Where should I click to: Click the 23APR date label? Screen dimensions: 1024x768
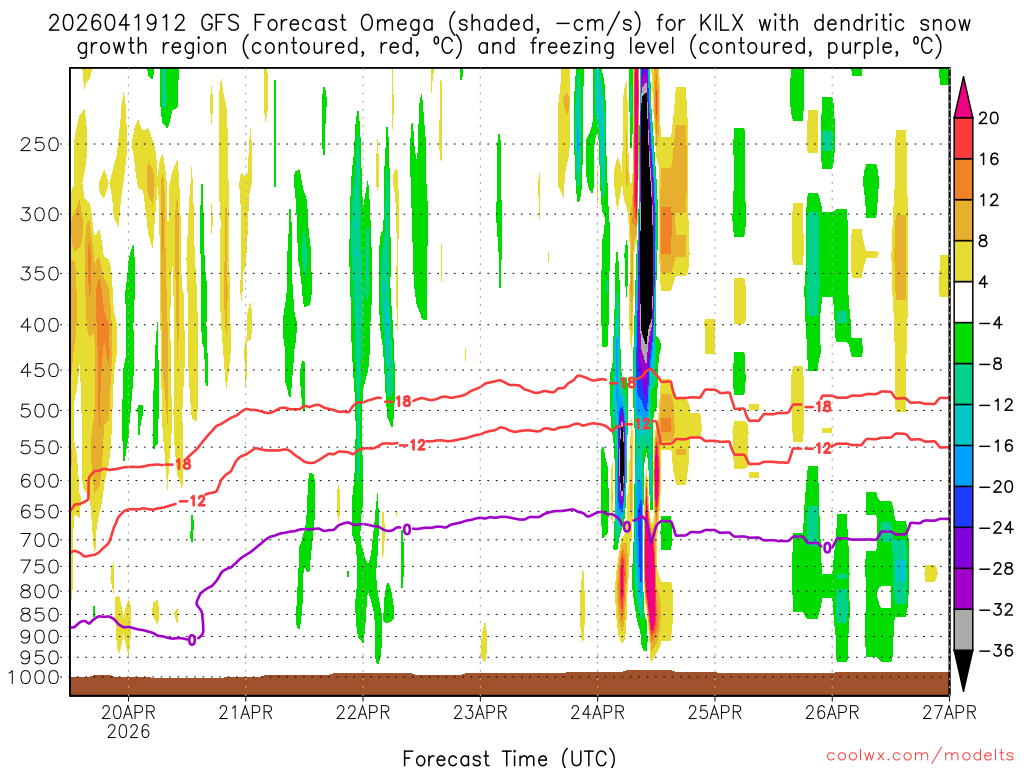pyautogui.click(x=480, y=712)
